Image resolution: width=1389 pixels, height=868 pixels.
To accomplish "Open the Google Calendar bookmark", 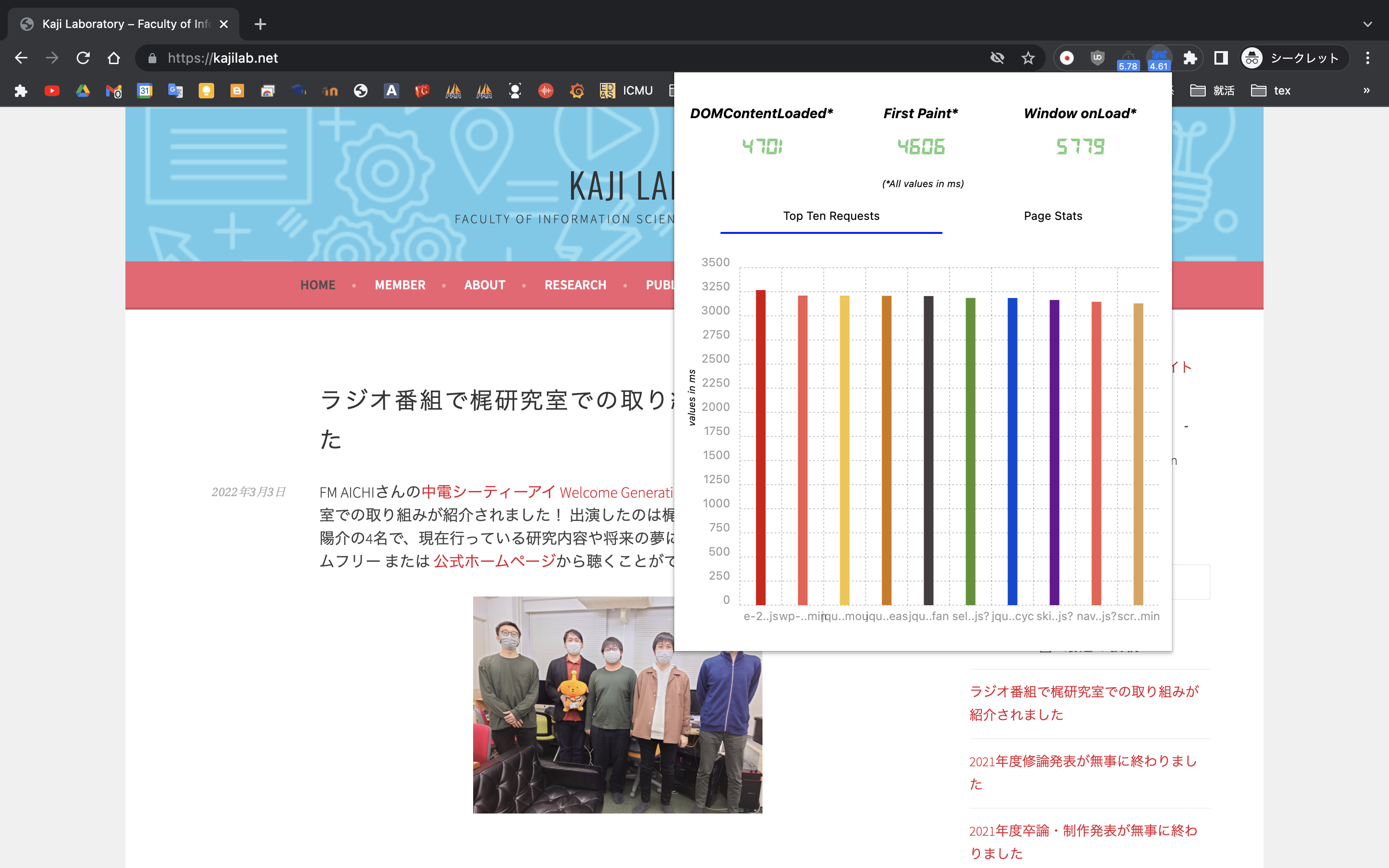I will pyautogui.click(x=145, y=91).
